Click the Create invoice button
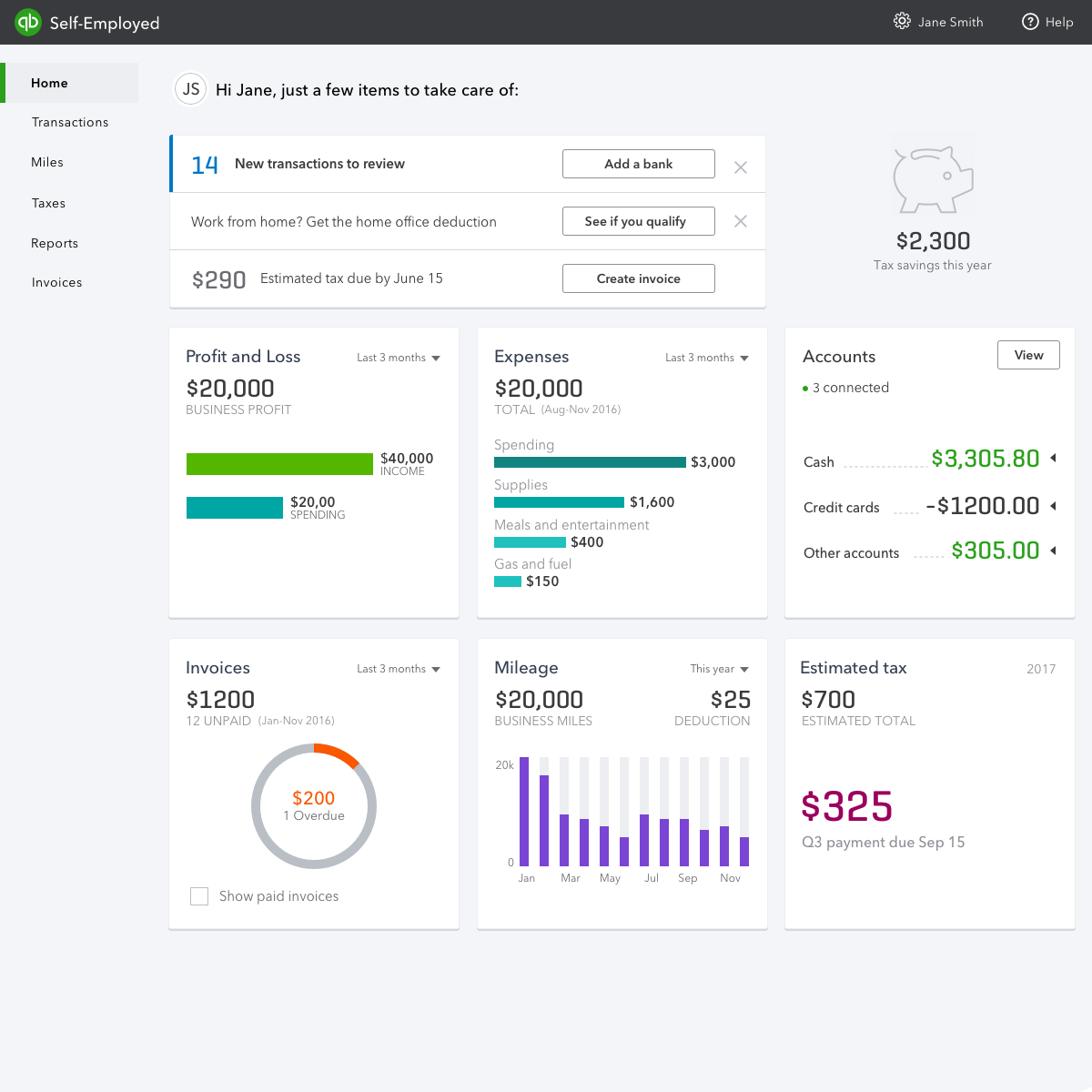The width and height of the screenshot is (1092, 1092). [x=639, y=278]
